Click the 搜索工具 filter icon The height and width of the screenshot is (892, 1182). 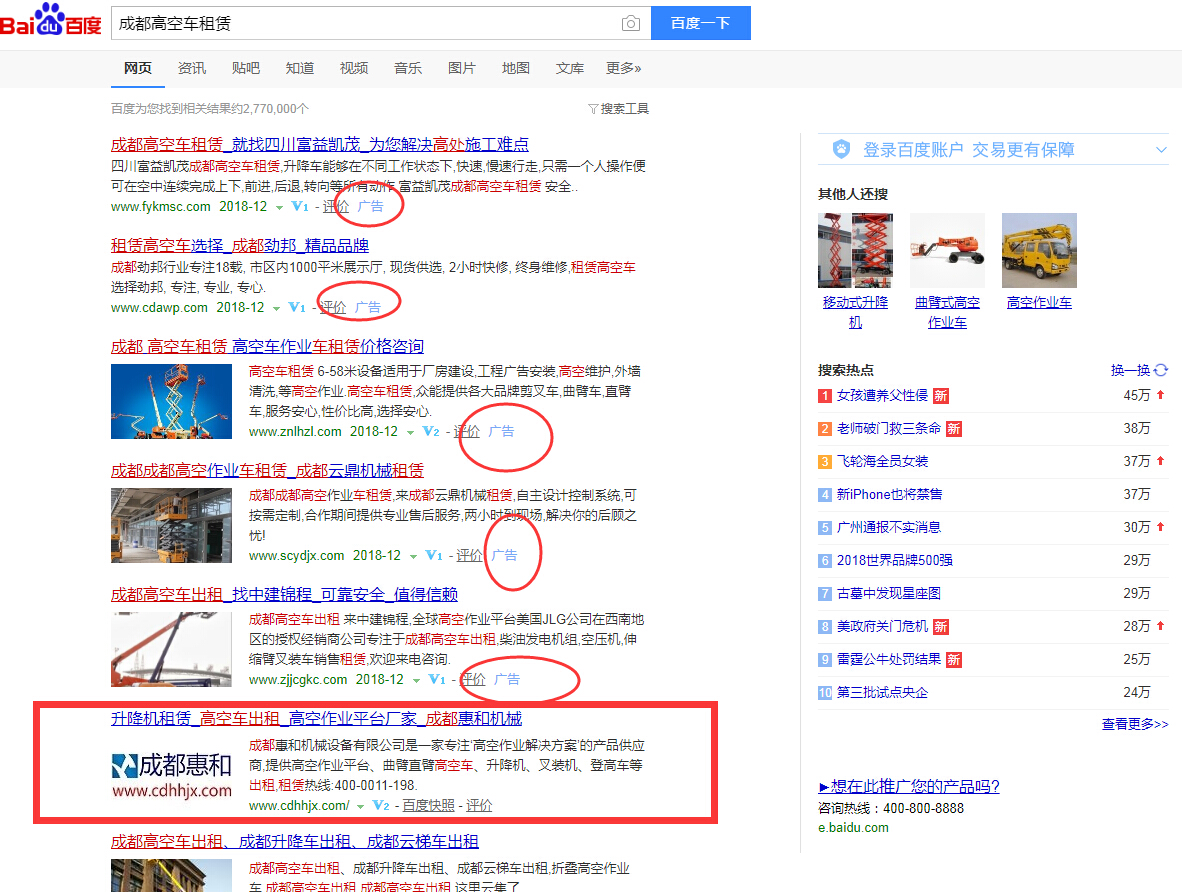(593, 109)
